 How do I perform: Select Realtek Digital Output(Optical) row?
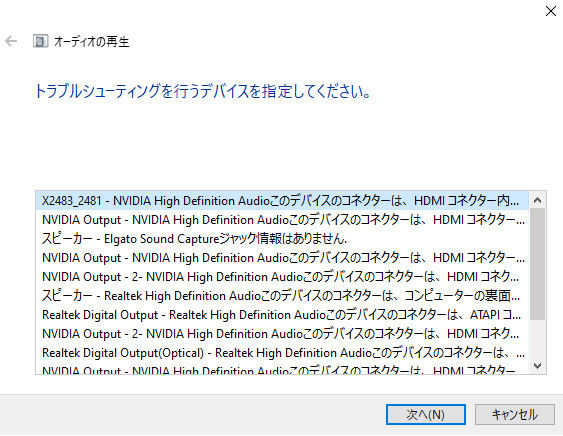(282, 353)
